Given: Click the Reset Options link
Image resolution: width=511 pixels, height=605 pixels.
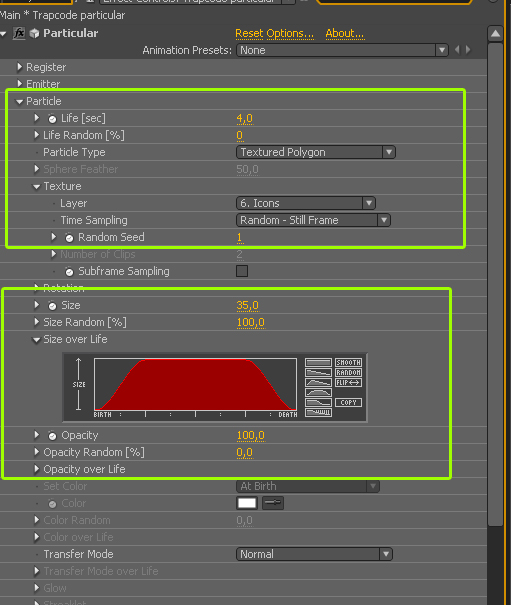Looking at the screenshot, I should coord(274,34).
